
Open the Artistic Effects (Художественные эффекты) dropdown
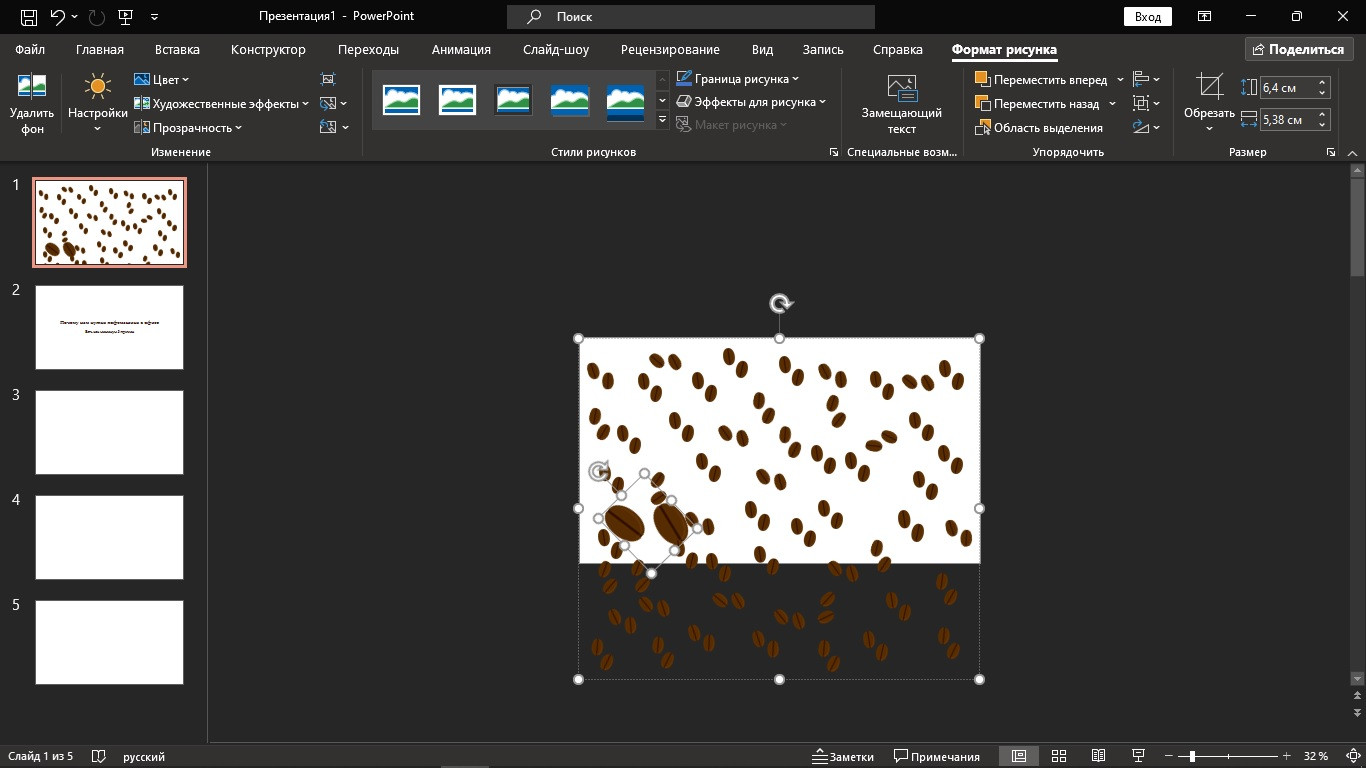point(222,104)
